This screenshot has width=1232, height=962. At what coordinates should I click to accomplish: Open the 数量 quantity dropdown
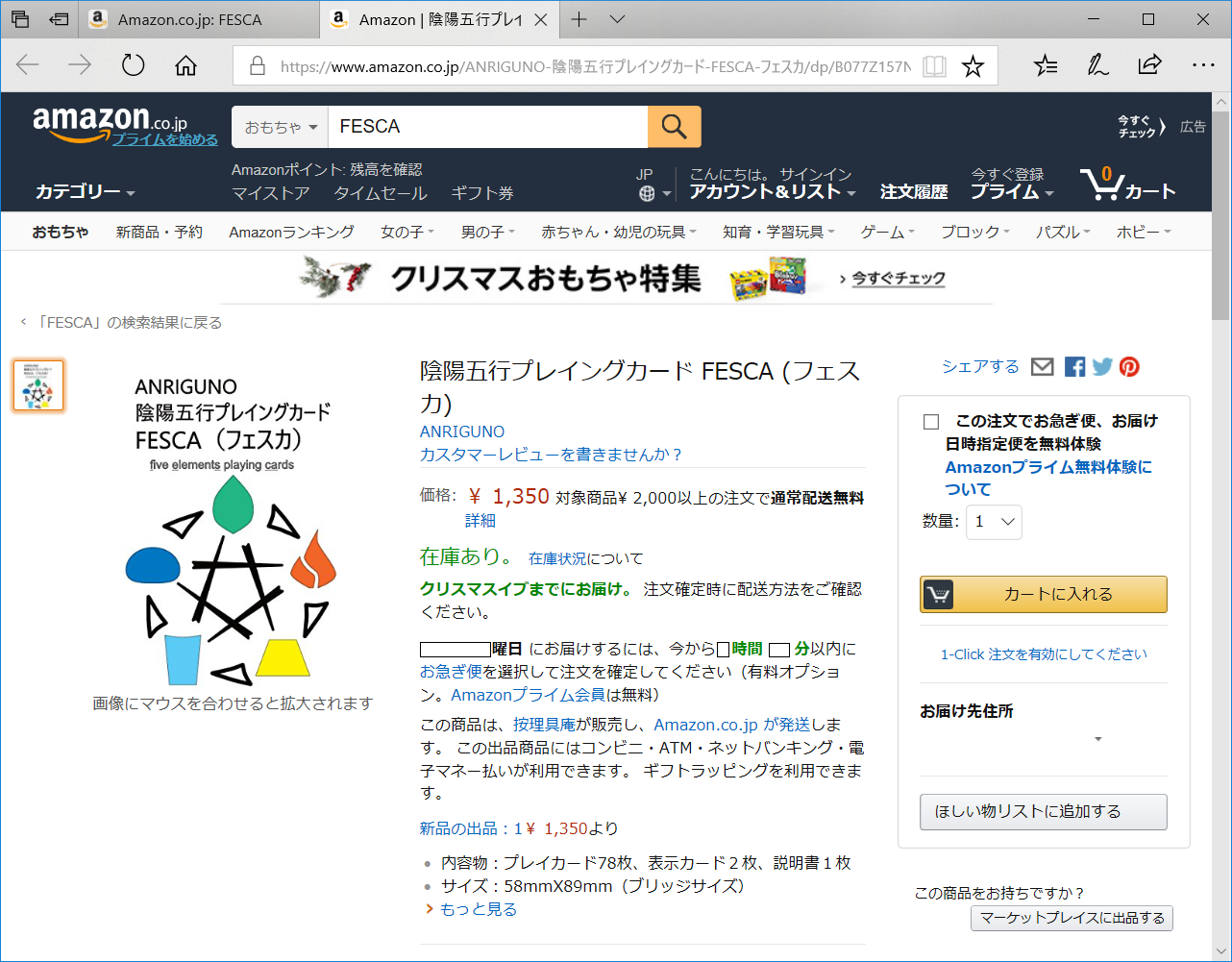994,522
